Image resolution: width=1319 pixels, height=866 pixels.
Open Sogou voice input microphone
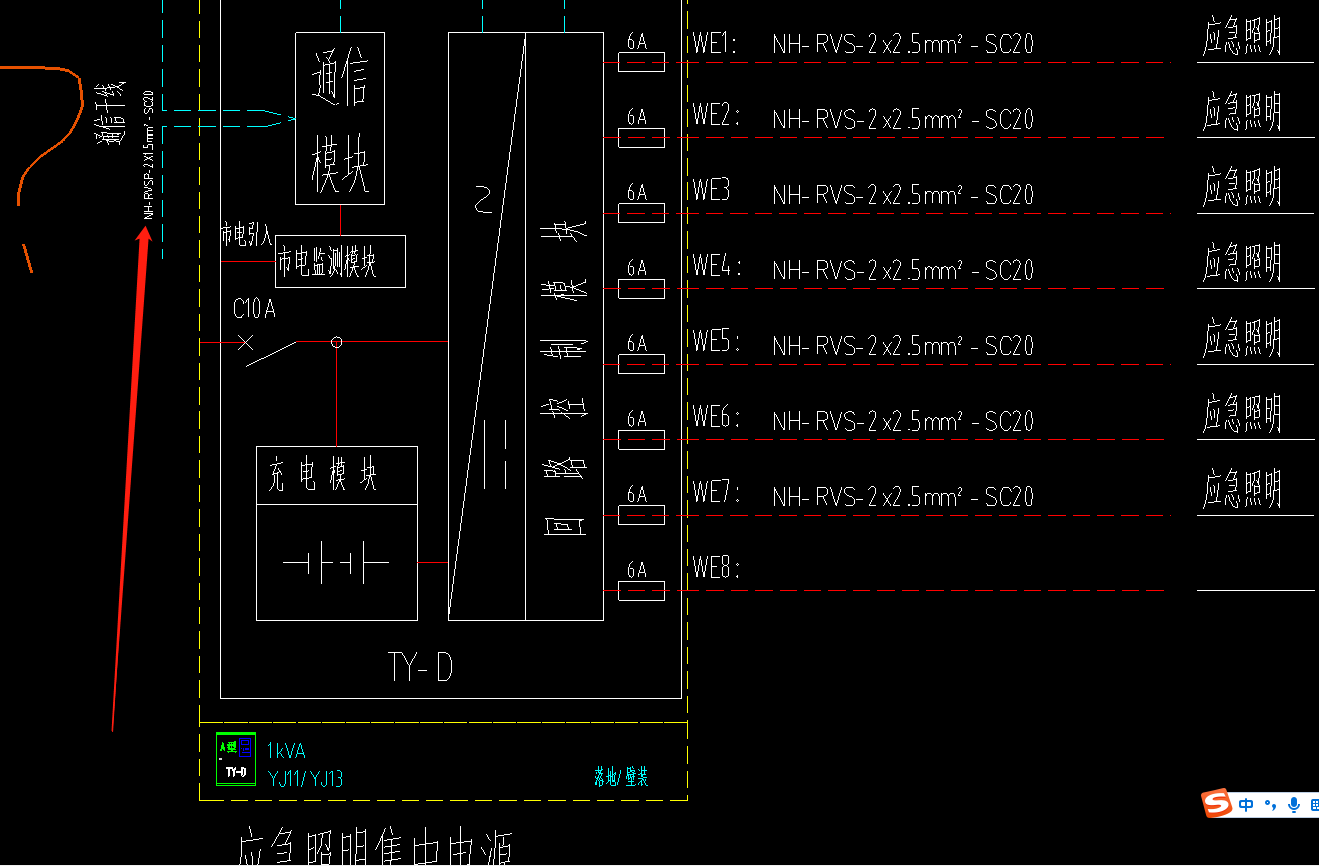tap(1293, 804)
